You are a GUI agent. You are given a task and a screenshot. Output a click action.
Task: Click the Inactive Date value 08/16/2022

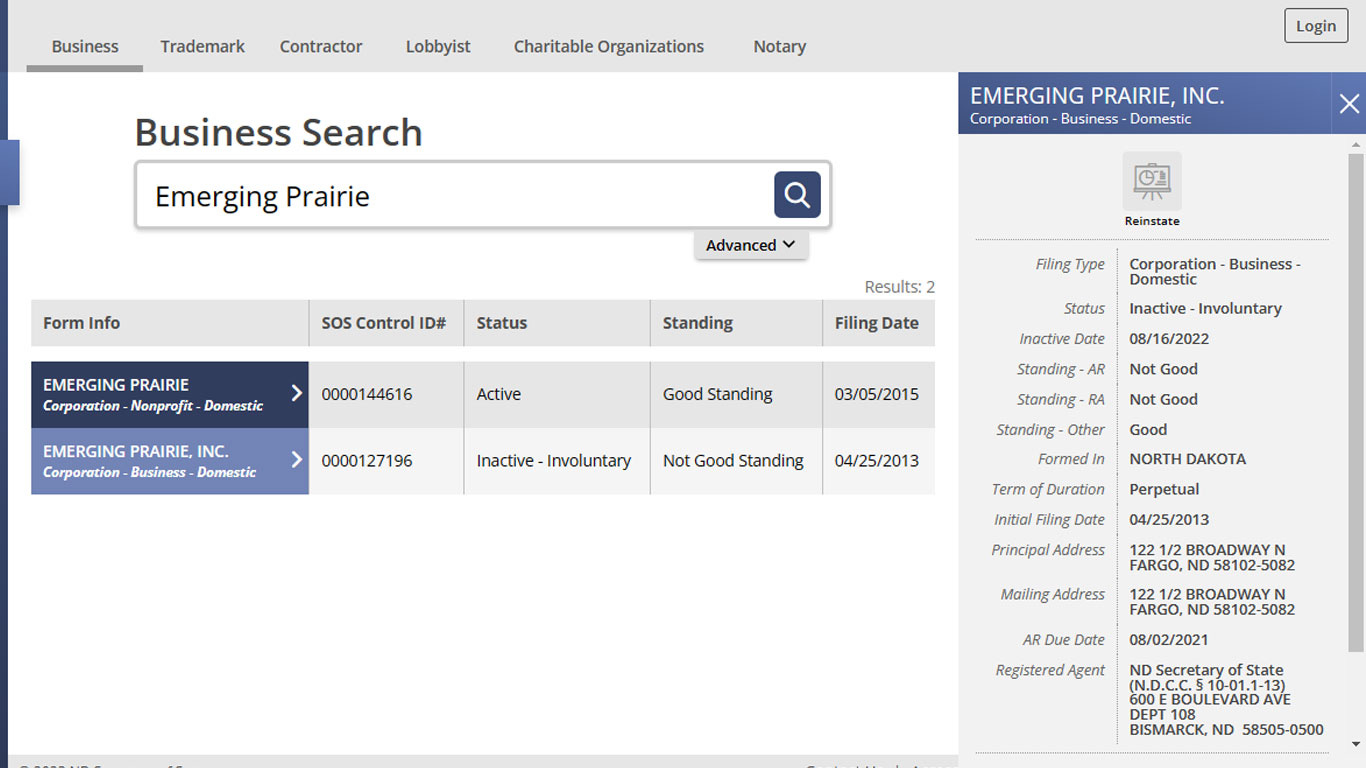1169,339
